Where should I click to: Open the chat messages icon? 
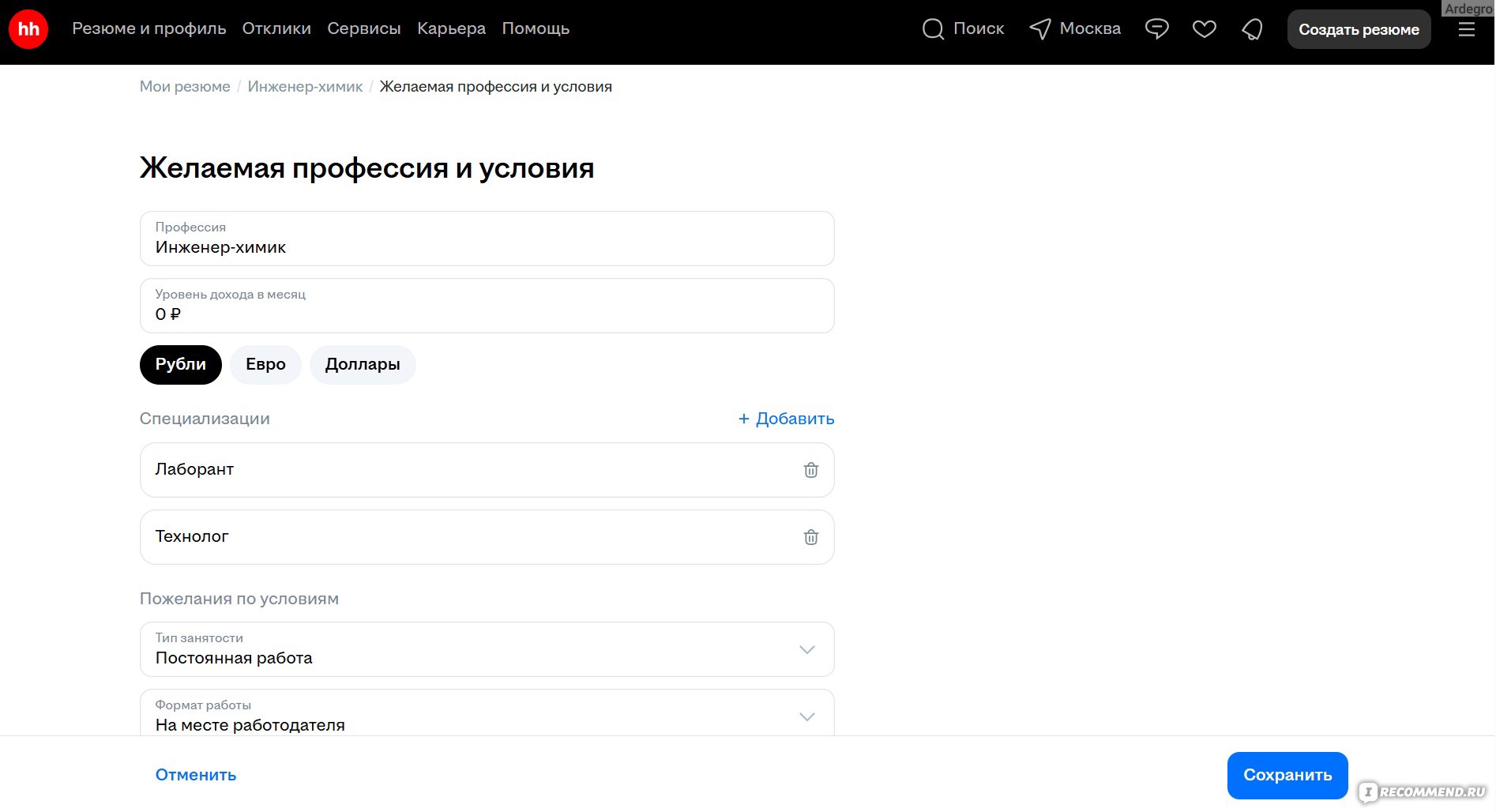point(1156,29)
